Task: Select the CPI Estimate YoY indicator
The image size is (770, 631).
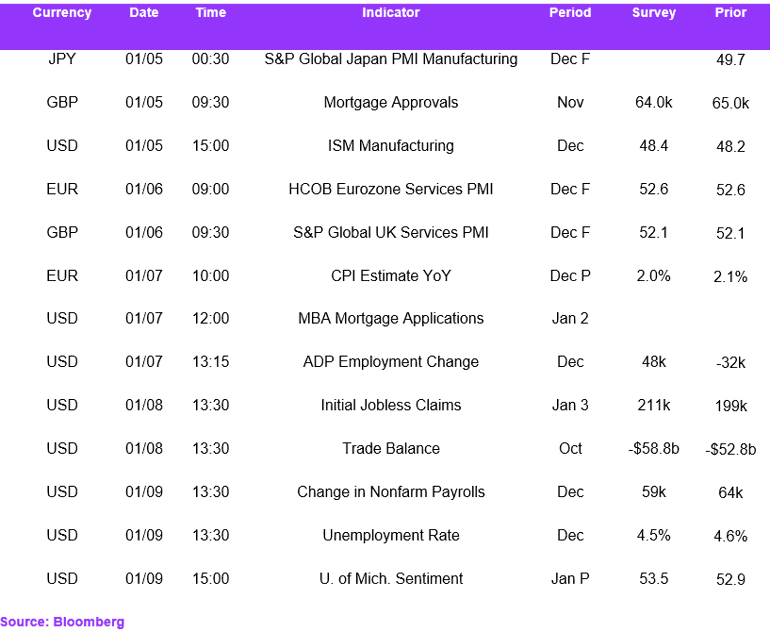Action: point(391,275)
